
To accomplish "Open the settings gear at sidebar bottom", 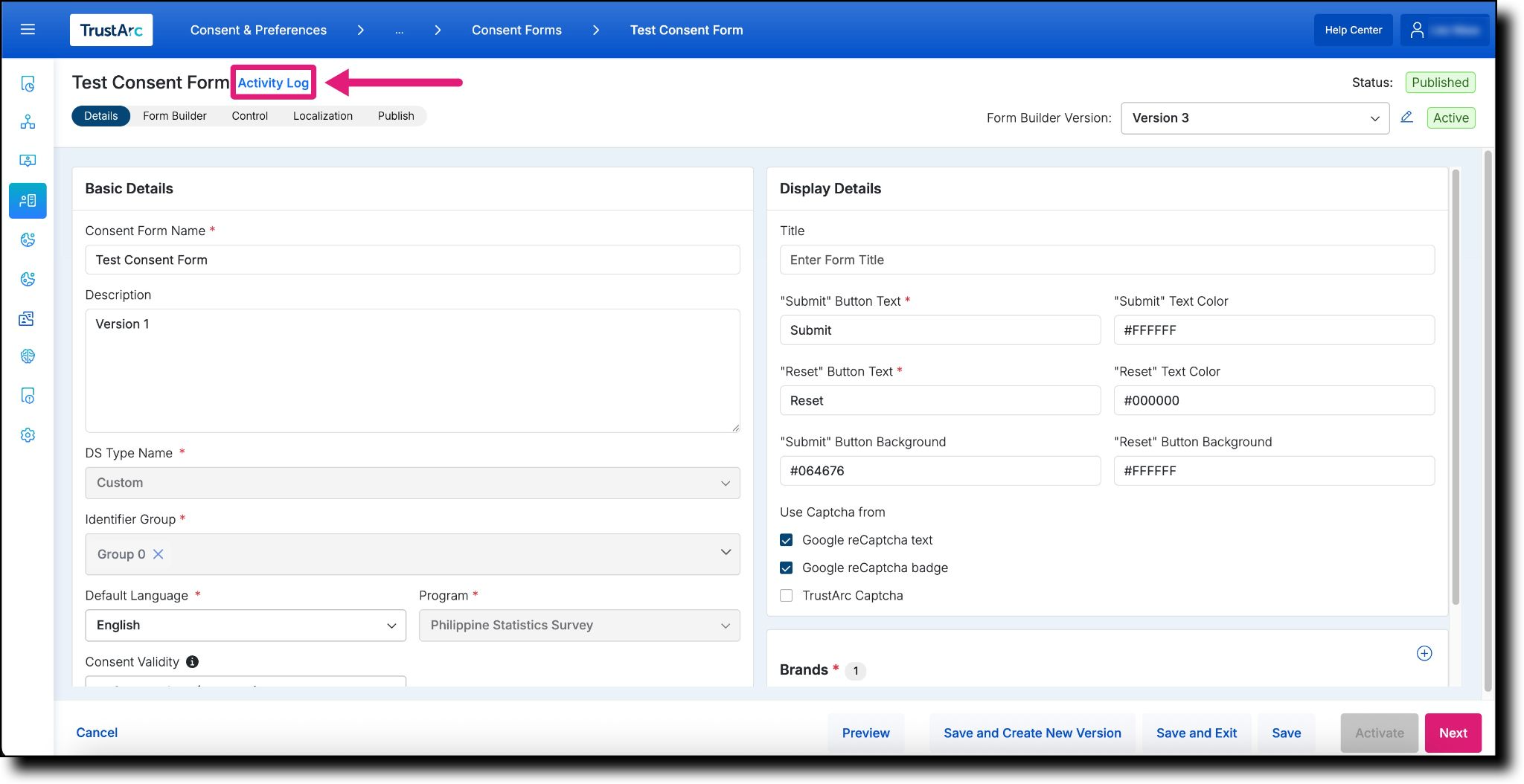I will [28, 434].
